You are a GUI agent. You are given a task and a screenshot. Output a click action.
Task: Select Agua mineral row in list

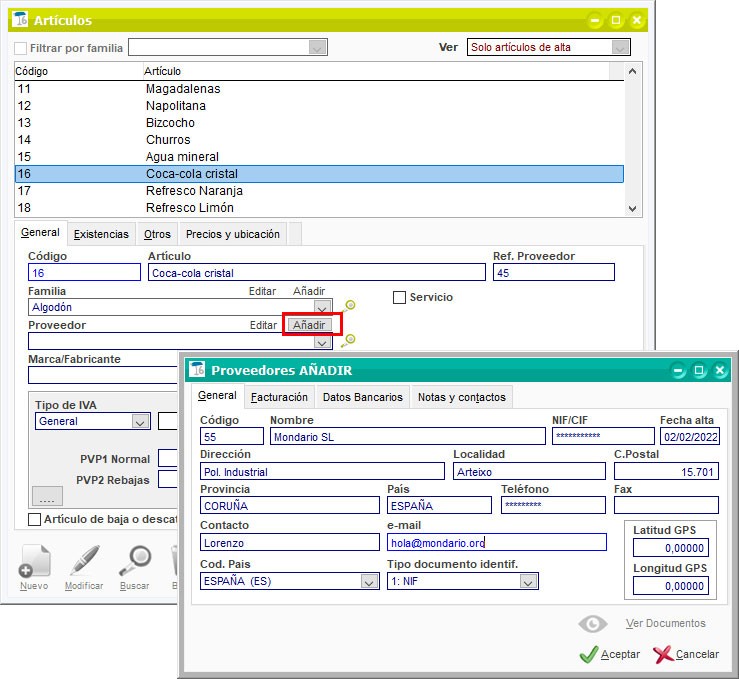tap(319, 157)
